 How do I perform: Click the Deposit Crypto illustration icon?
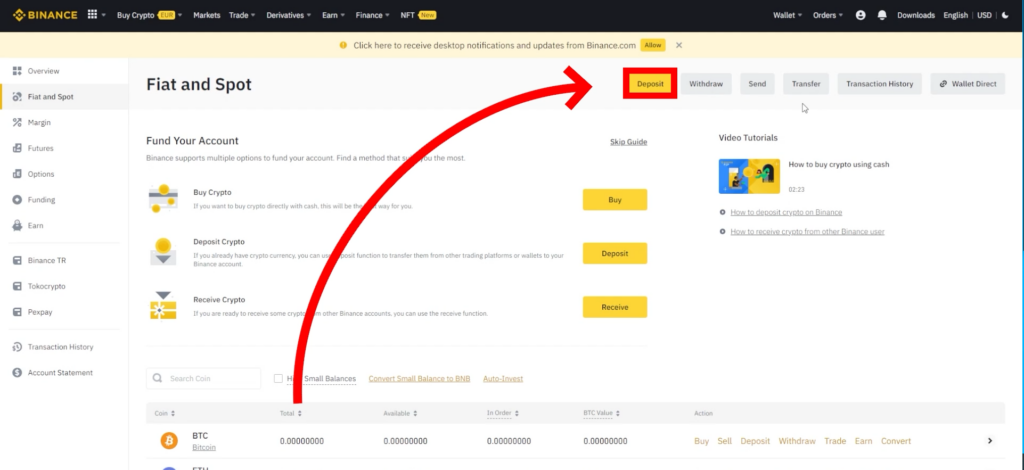pos(163,252)
